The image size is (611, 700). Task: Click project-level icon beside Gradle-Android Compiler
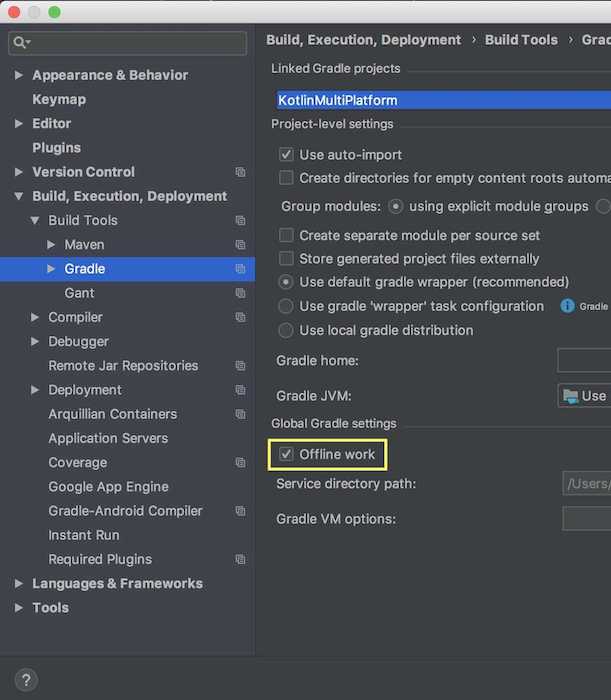pos(240,511)
